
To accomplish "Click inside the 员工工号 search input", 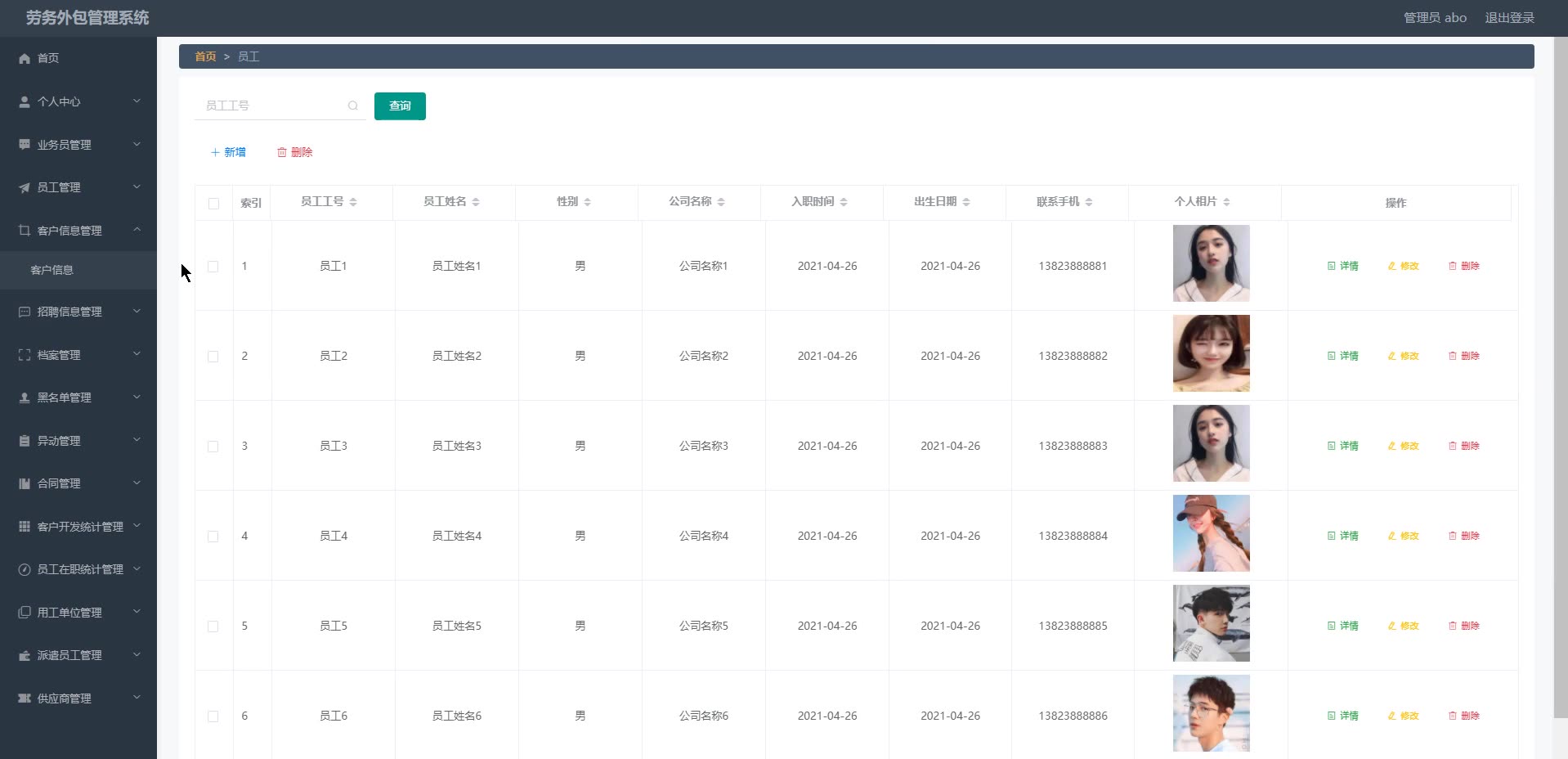I will (x=270, y=106).
